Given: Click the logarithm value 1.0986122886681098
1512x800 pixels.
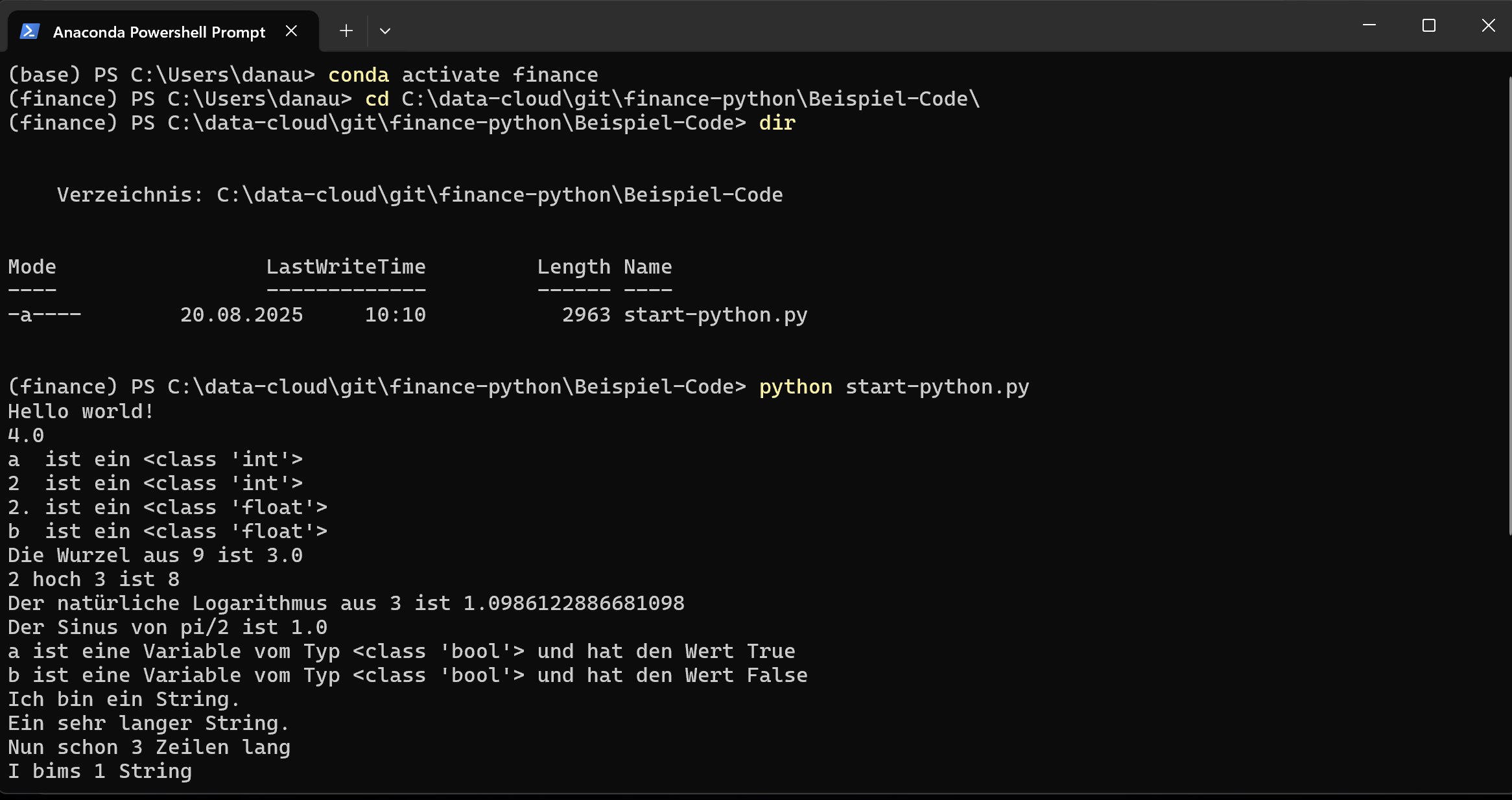Looking at the screenshot, I should pyautogui.click(x=573, y=604).
